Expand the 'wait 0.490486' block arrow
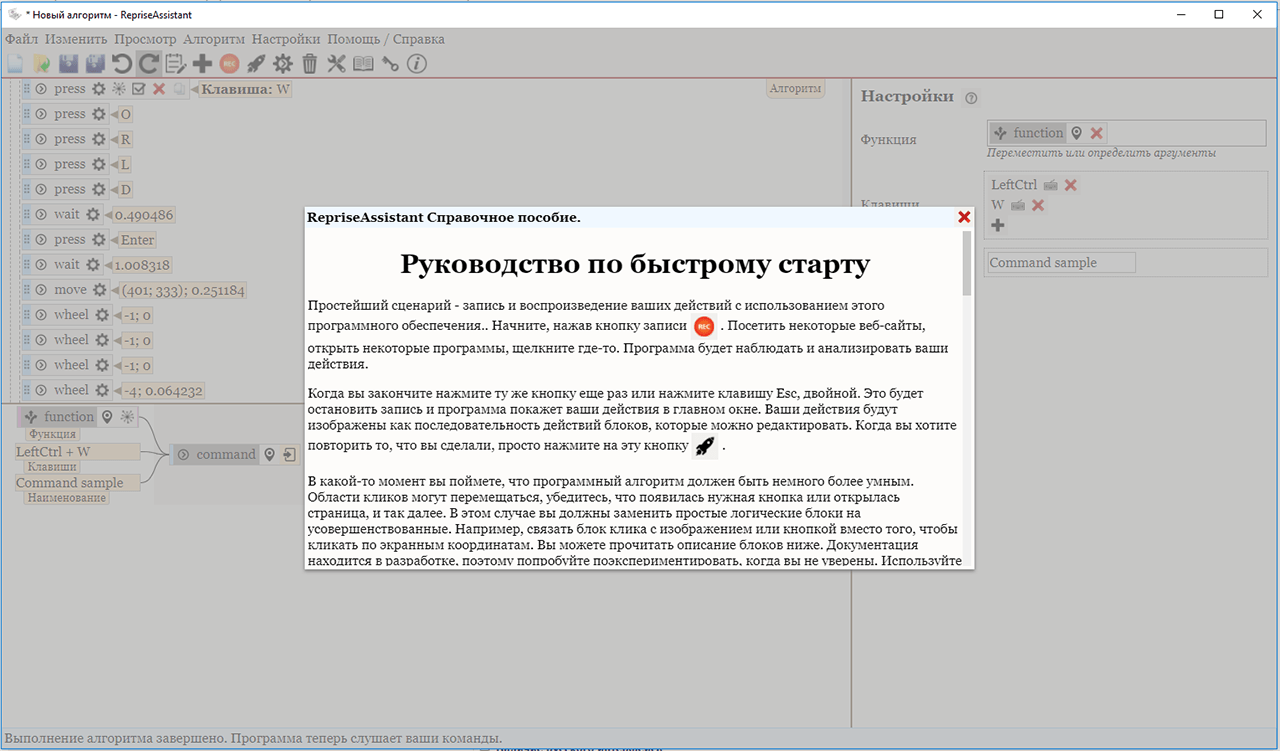1280x751 pixels. (x=41, y=215)
